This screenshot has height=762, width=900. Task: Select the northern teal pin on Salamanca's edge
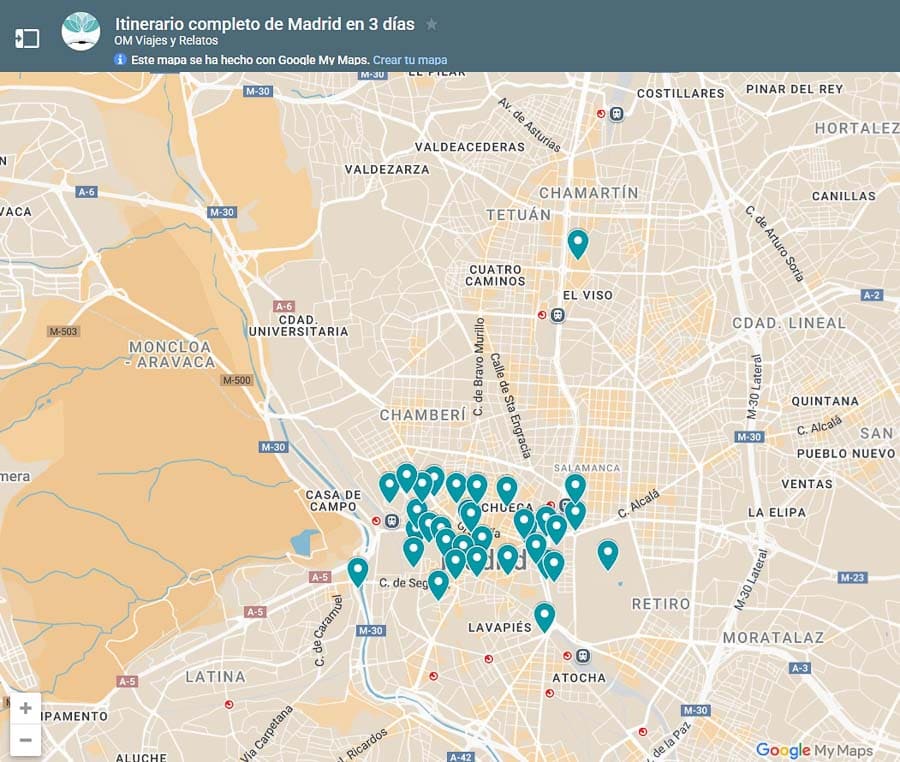[x=575, y=489]
